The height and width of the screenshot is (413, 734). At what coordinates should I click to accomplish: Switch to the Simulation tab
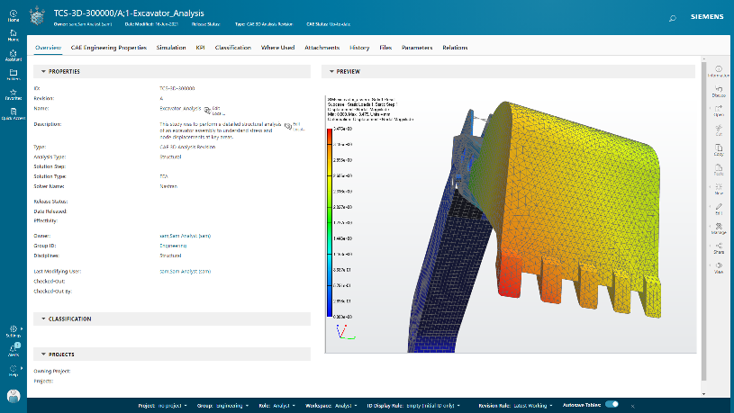pos(171,47)
